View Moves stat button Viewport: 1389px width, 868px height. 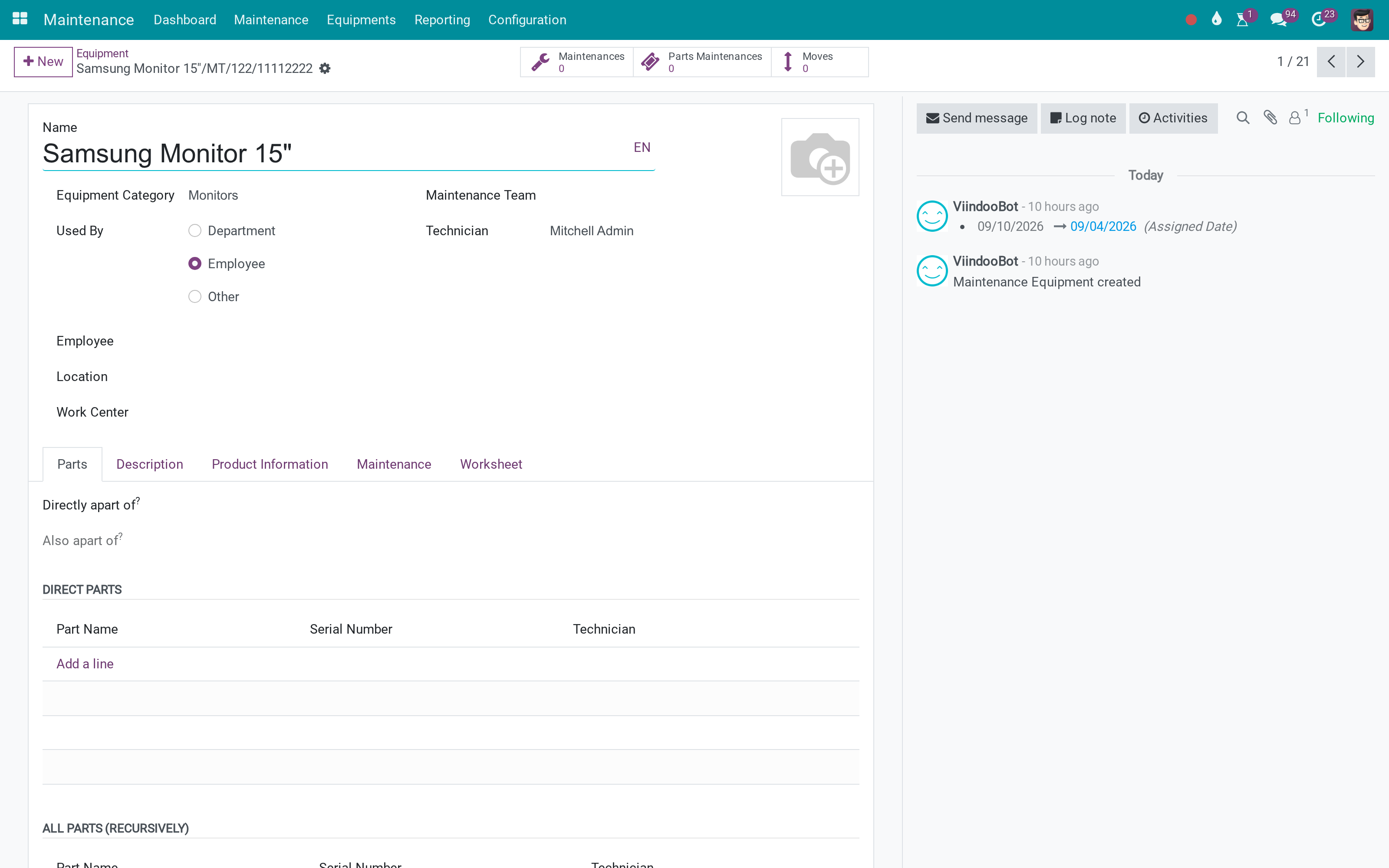pos(820,62)
